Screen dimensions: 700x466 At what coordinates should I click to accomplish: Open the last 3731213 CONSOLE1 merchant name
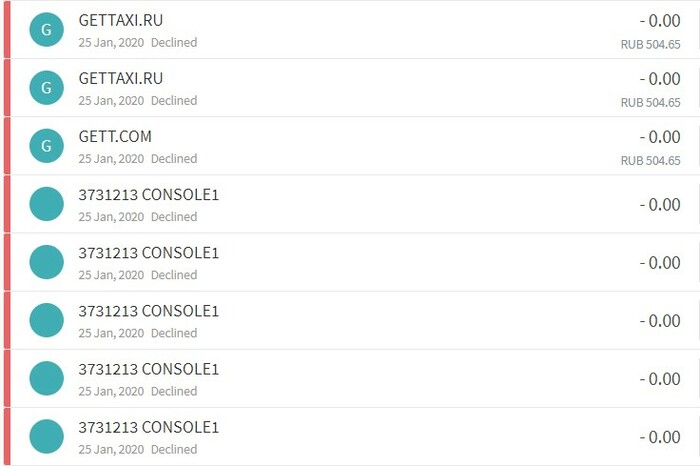[148, 427]
